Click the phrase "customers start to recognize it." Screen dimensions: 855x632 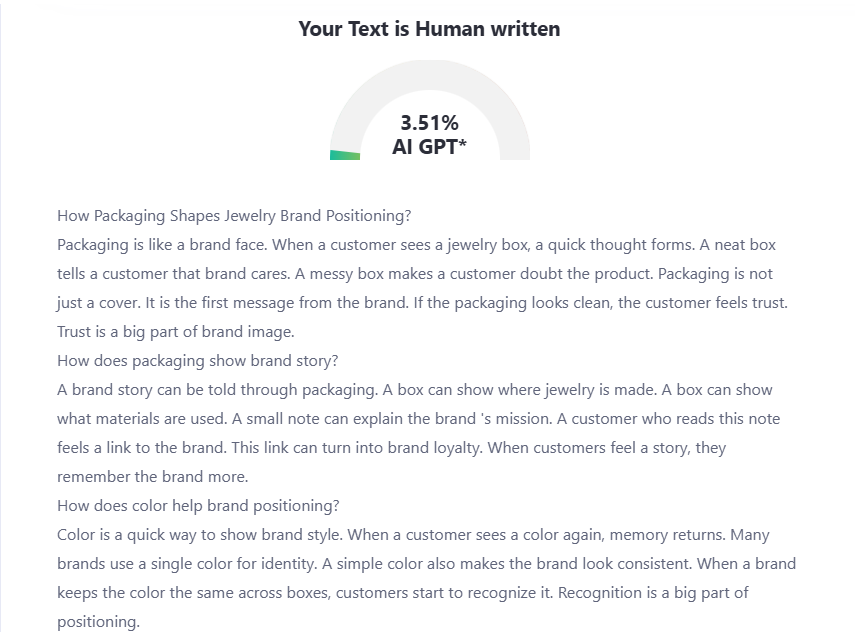pyautogui.click(x=444, y=593)
